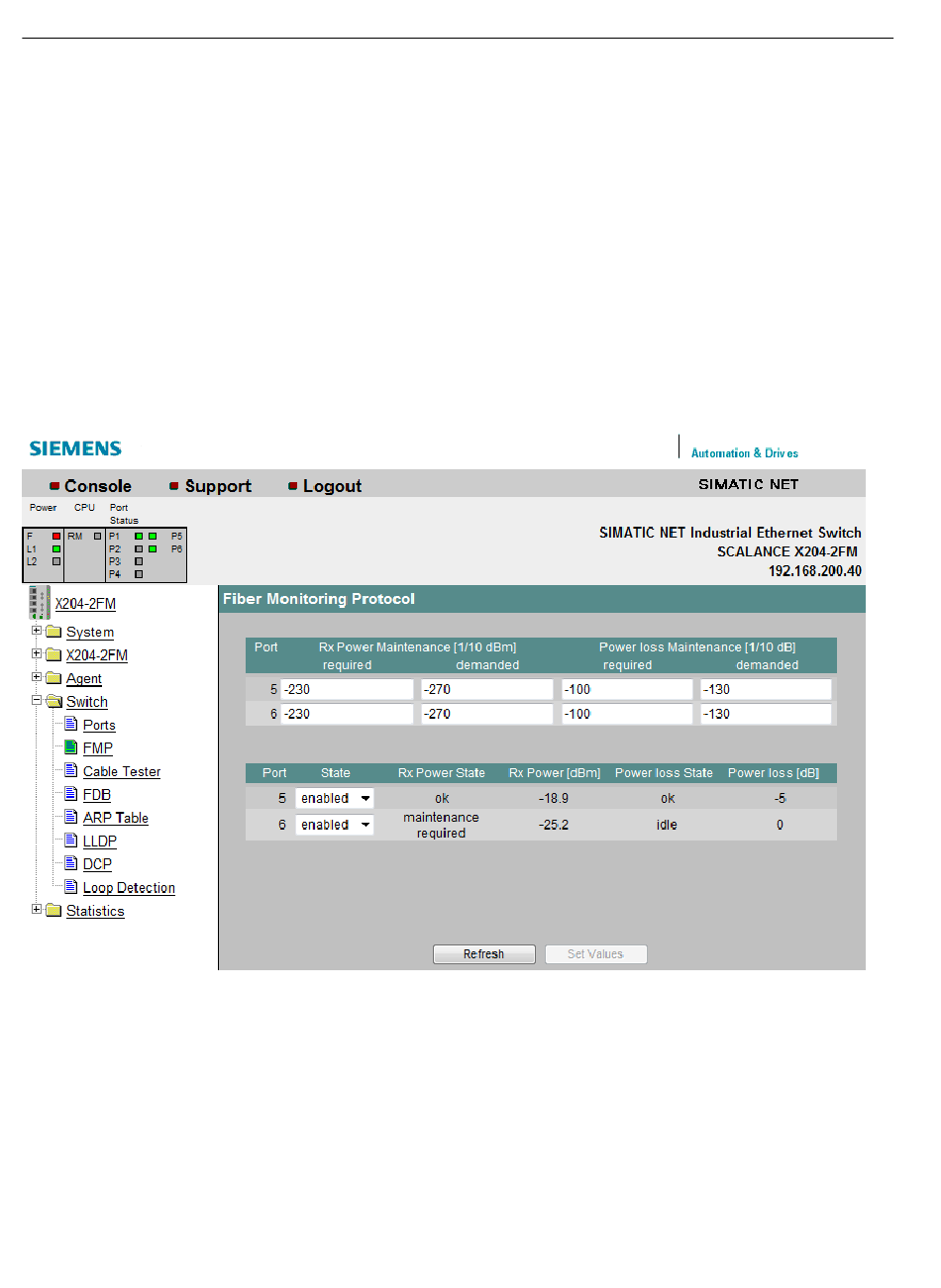Click port 6 Power loss demanded field
This screenshot has width=941, height=1288.
tap(767, 714)
